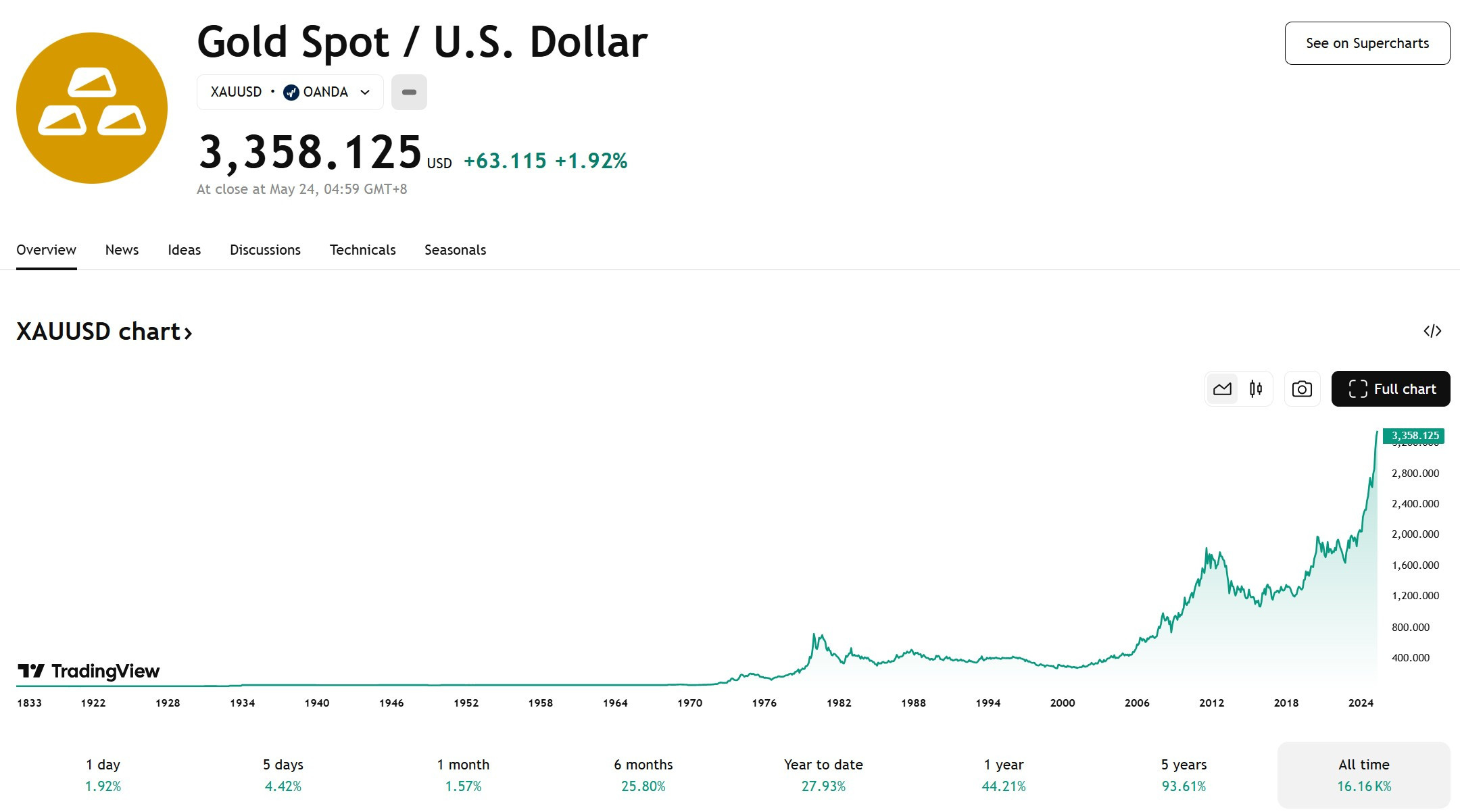Select the Year to date range
Screen dimensions: 1460x812
(823, 775)
